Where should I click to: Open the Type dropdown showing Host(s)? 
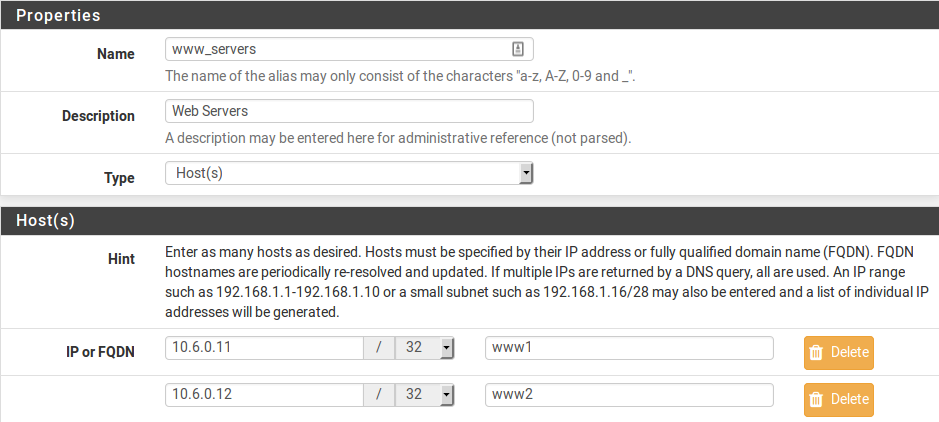point(349,173)
